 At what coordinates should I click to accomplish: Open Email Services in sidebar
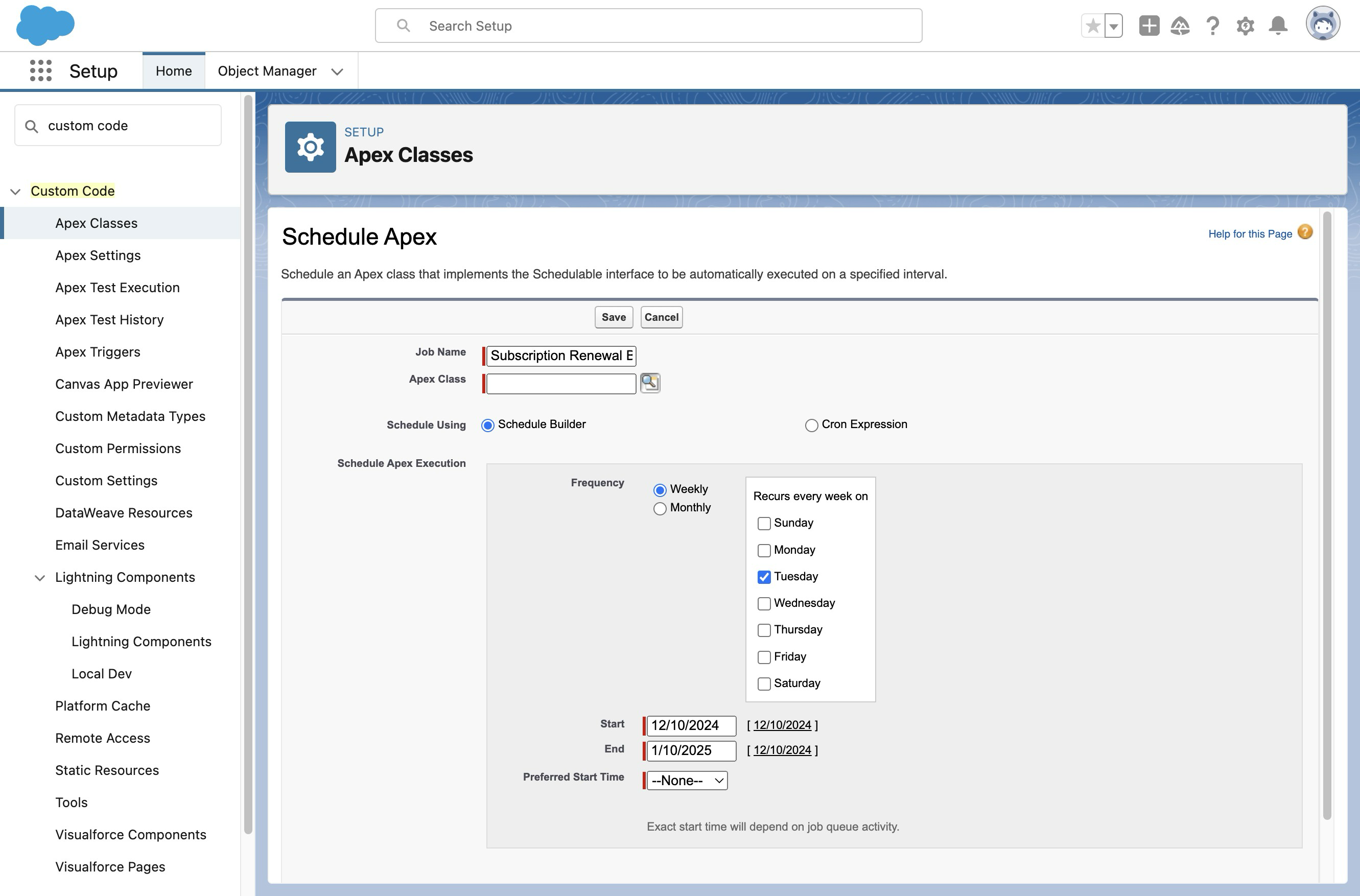coord(100,545)
